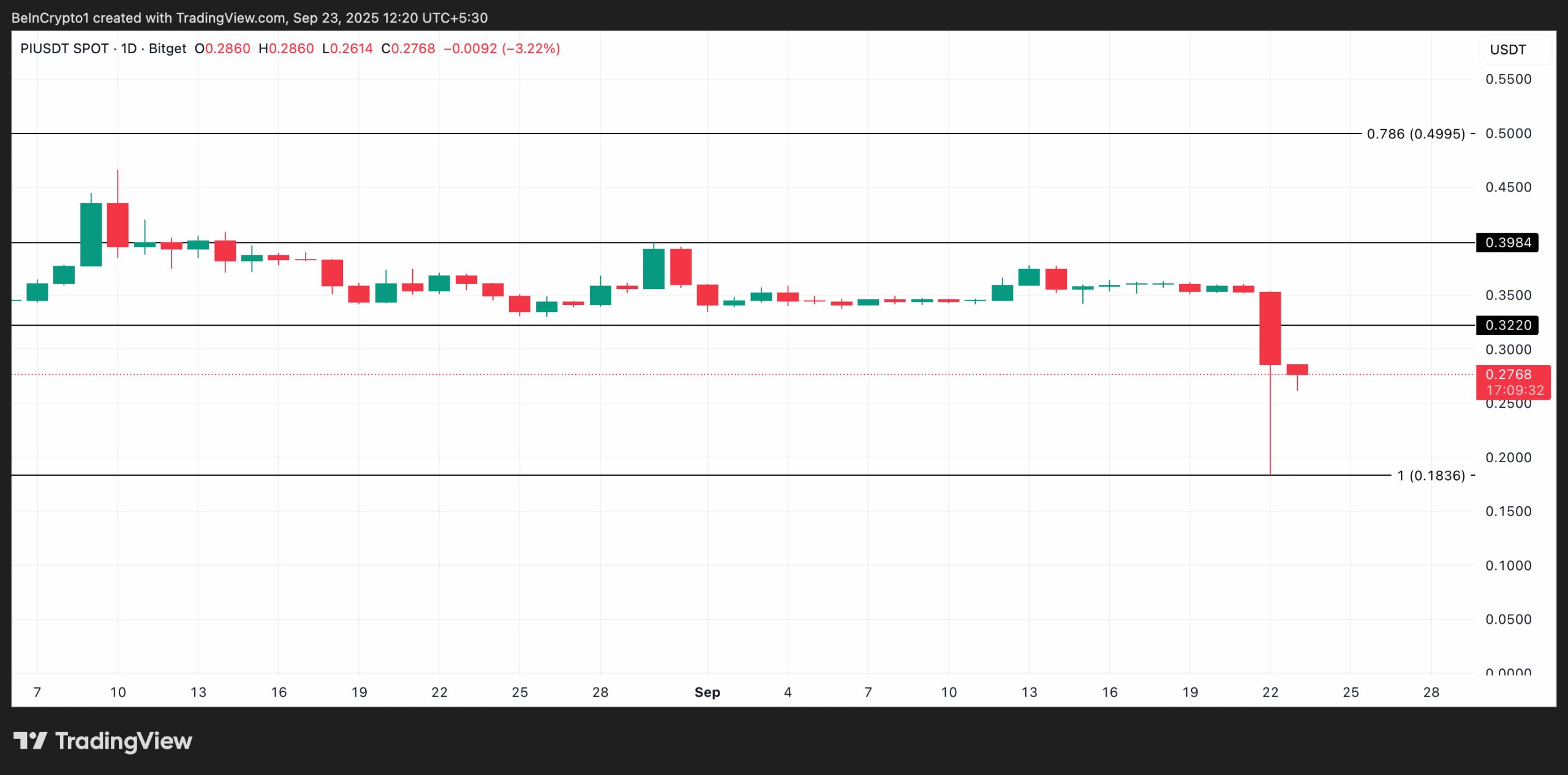
Task: Select the Sep label on time axis
Action: click(x=707, y=692)
